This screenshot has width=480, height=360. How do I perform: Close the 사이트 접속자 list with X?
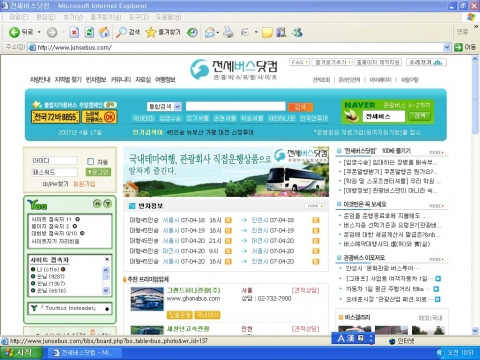coord(107,259)
